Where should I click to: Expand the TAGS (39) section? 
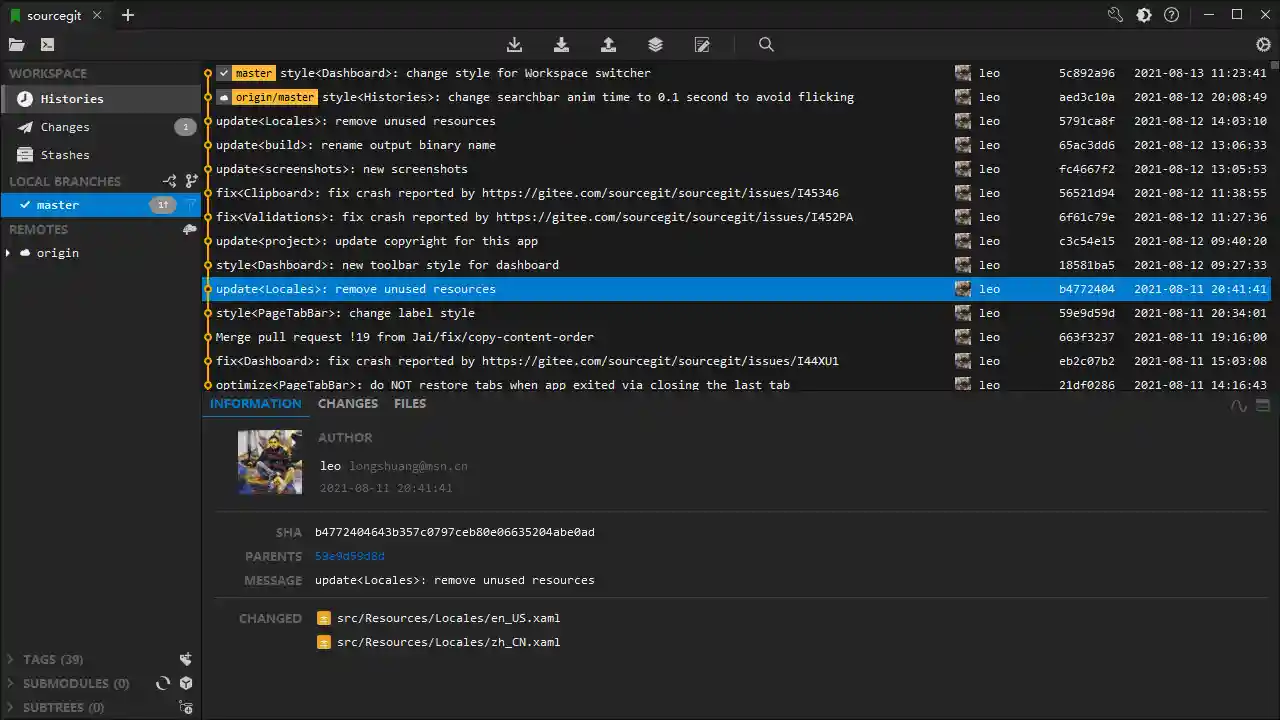pyautogui.click(x=10, y=659)
